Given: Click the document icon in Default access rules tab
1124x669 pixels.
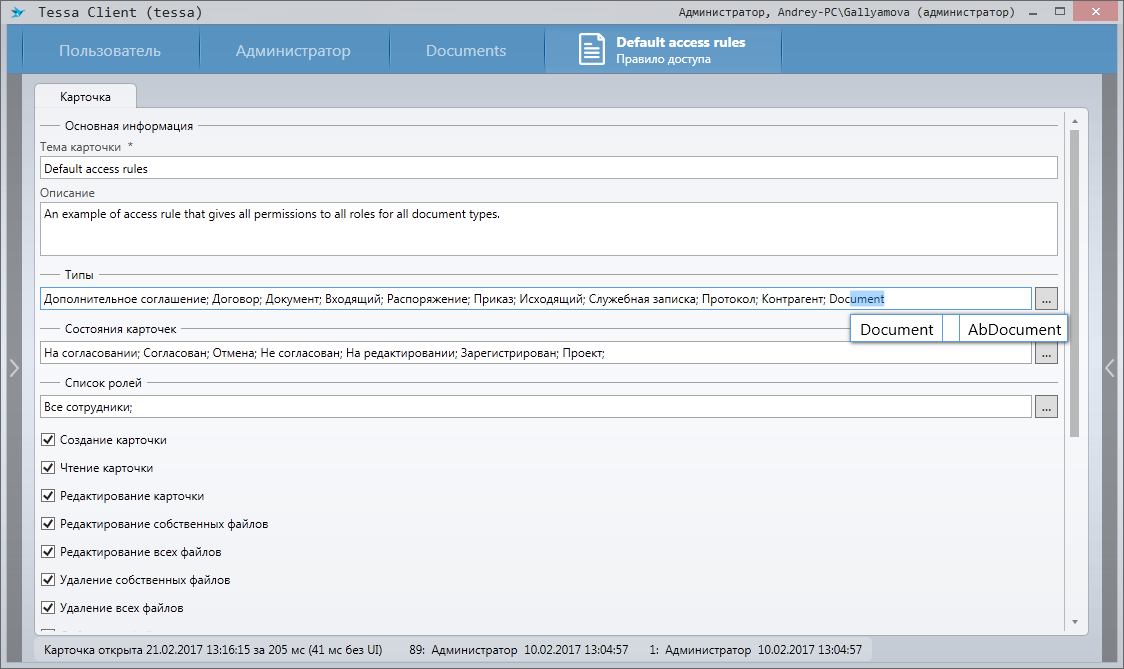Looking at the screenshot, I should (x=592, y=50).
